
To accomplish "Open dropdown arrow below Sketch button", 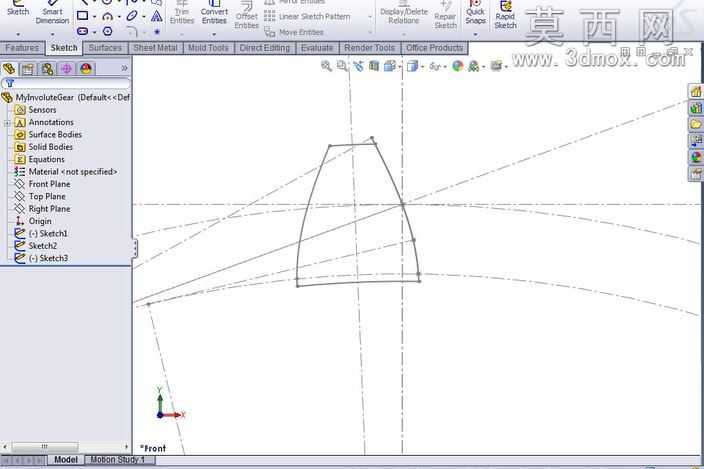I will click(18, 34).
